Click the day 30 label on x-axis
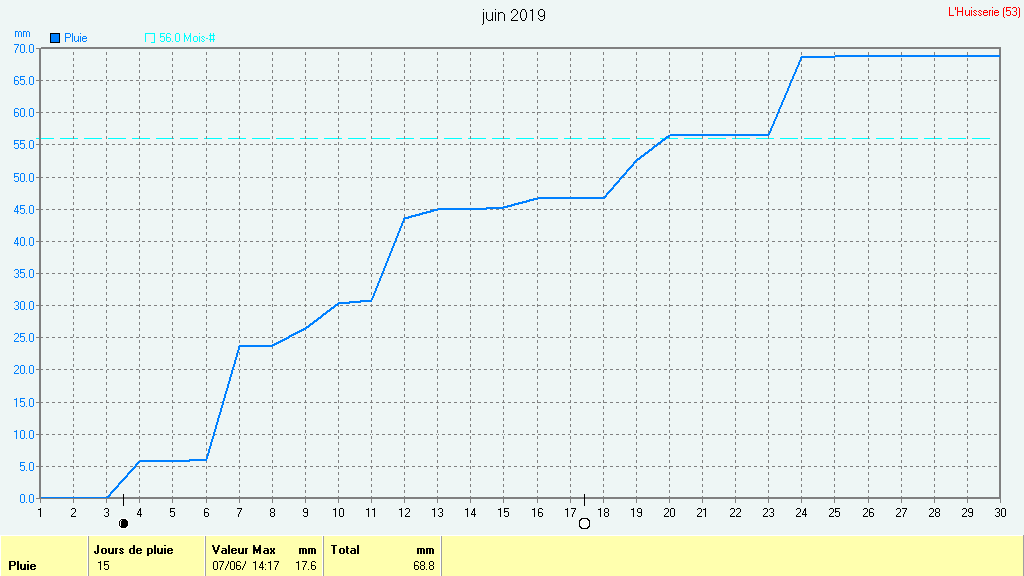 (1000, 513)
